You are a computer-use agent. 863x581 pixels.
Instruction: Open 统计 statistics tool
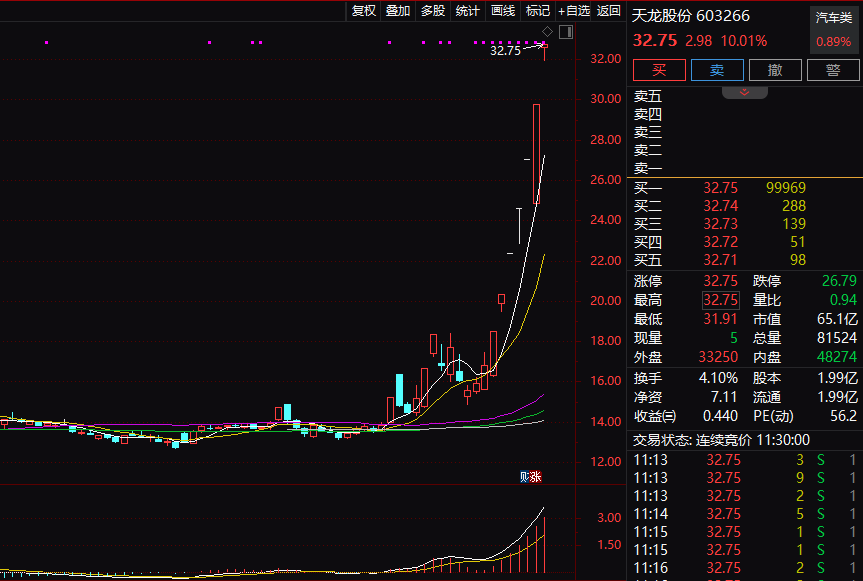[467, 11]
